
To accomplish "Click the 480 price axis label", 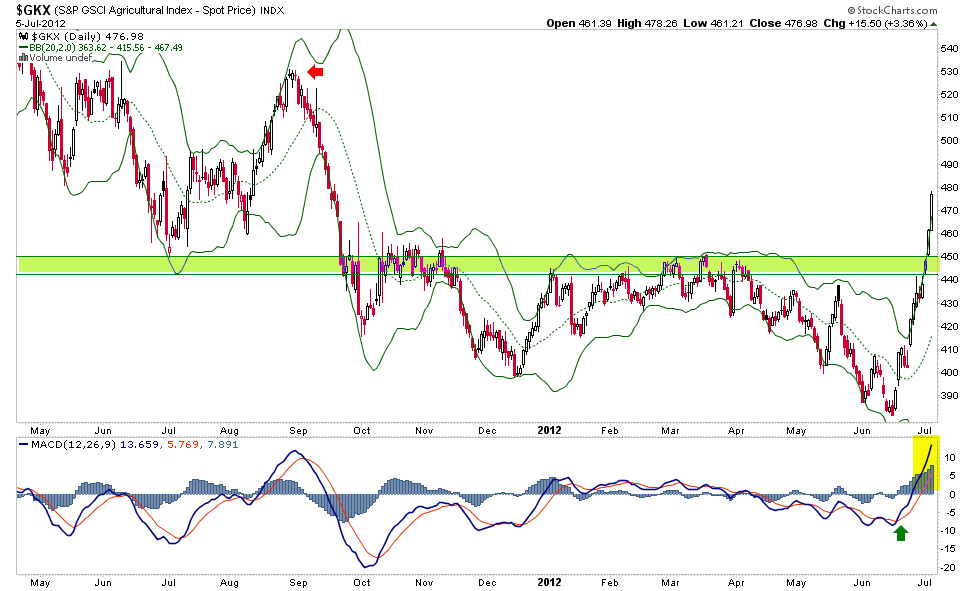I will pos(949,187).
